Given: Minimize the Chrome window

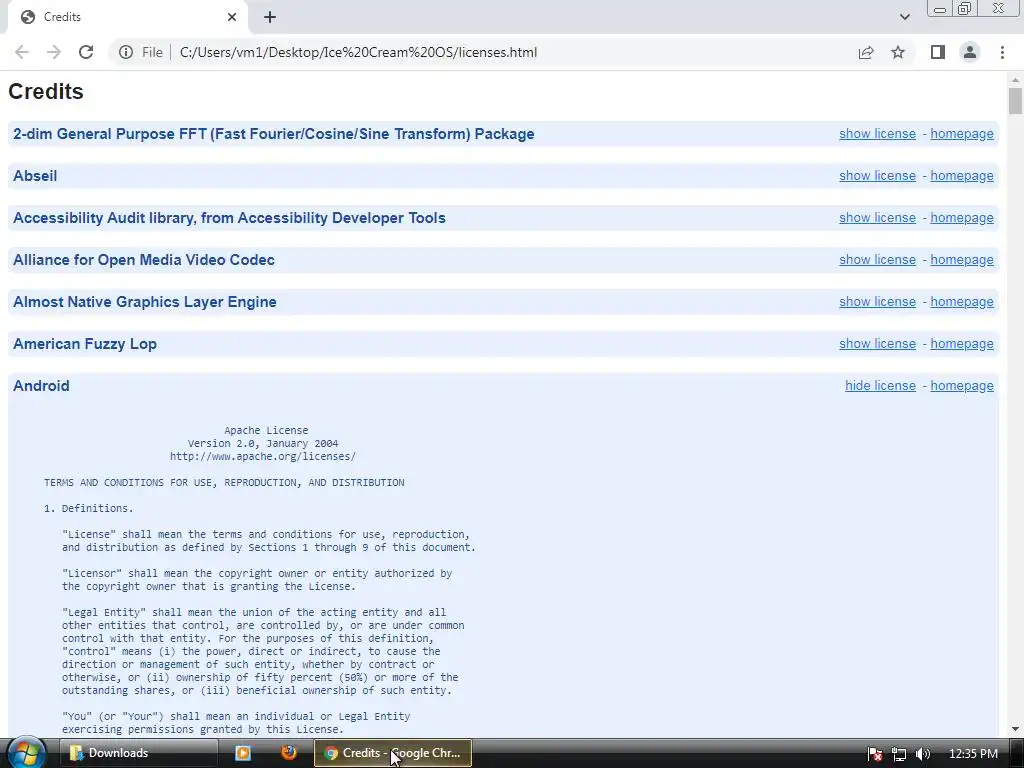Looking at the screenshot, I should coord(940,9).
